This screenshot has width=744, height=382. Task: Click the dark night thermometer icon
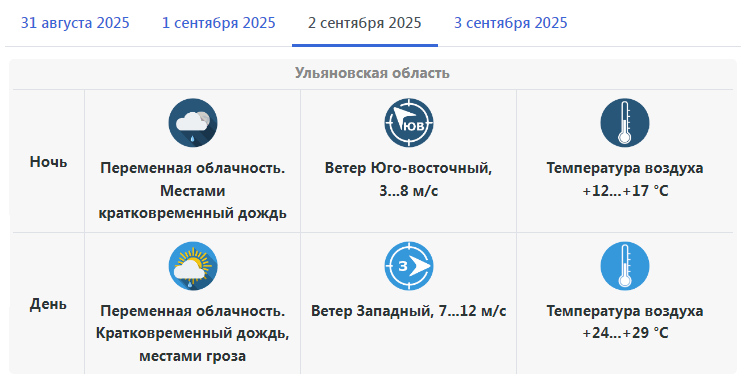pos(624,123)
